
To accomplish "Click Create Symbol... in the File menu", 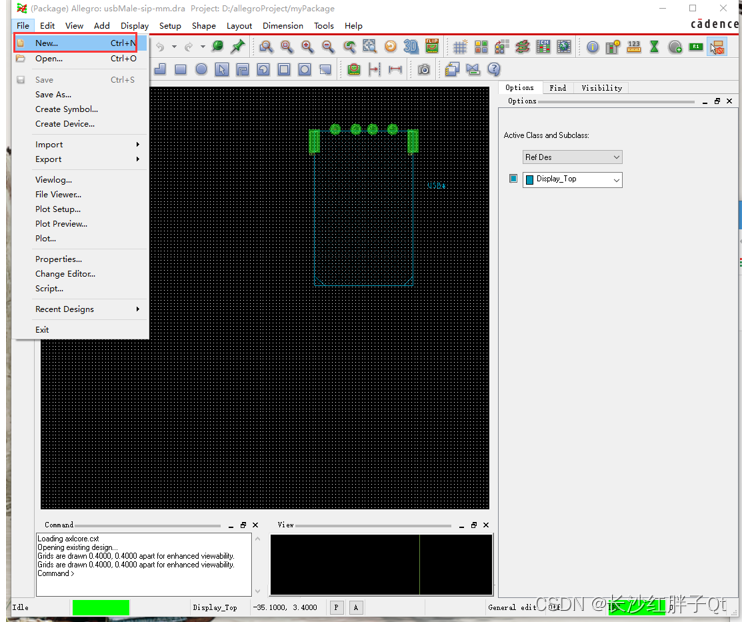I will (x=66, y=109).
